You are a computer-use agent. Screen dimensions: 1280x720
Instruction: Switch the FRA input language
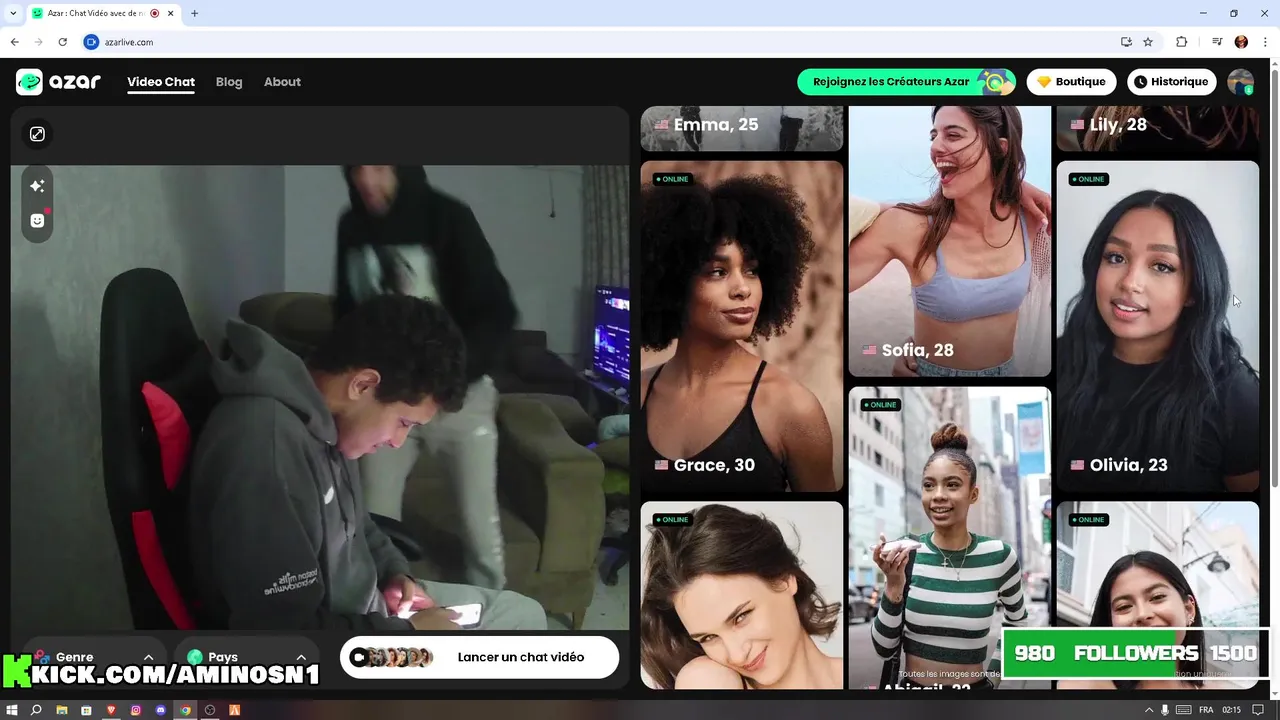[1206, 710]
